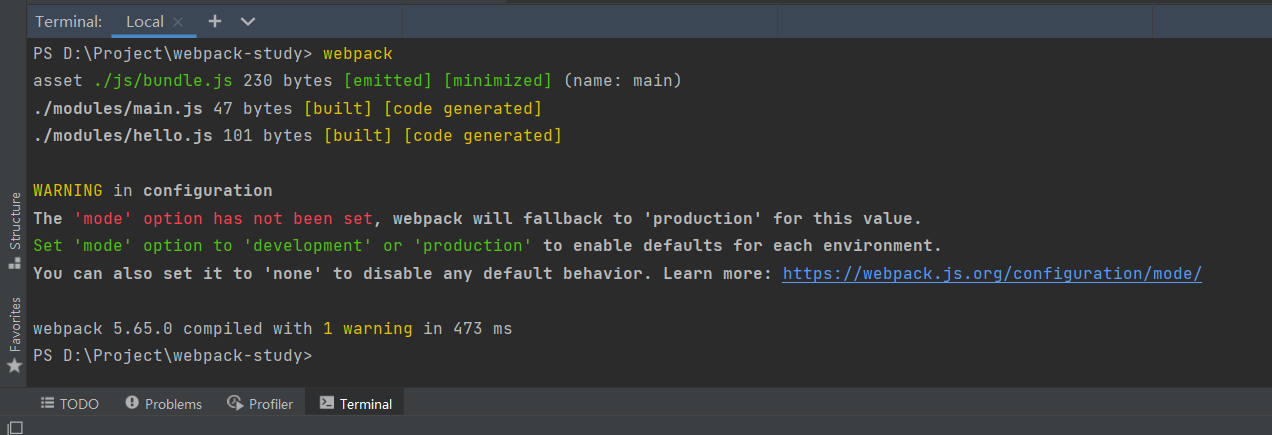Screen dimensions: 1272x435
Task: Toggle the Terminal tool window button
Action: tap(356, 404)
